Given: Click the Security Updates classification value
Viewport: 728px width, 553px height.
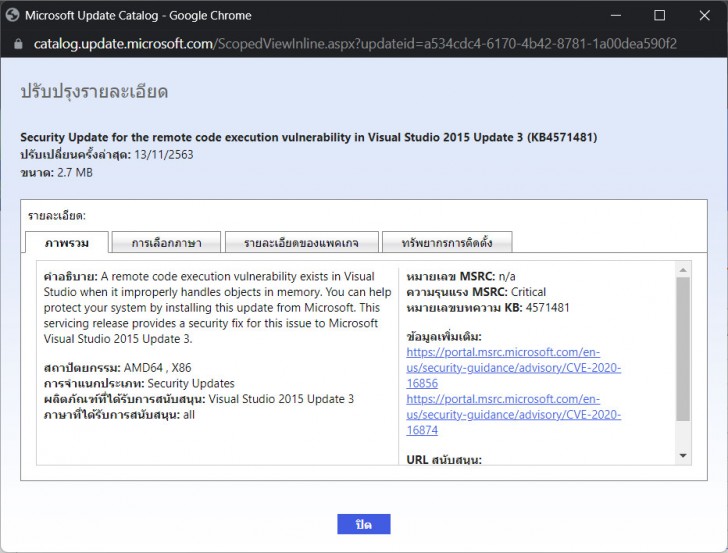Looking at the screenshot, I should [x=191, y=384].
